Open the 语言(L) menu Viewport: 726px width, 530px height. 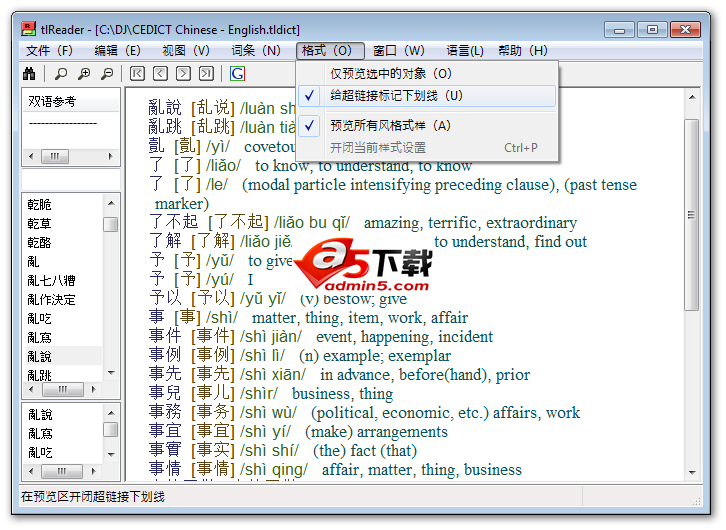click(x=465, y=50)
